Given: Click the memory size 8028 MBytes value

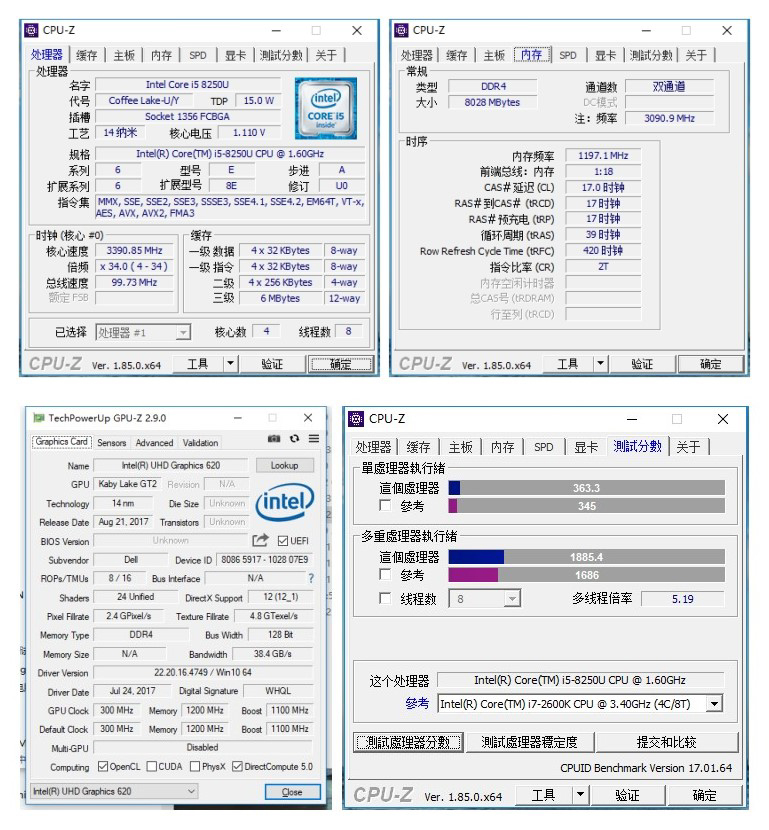Looking at the screenshot, I should (x=492, y=102).
